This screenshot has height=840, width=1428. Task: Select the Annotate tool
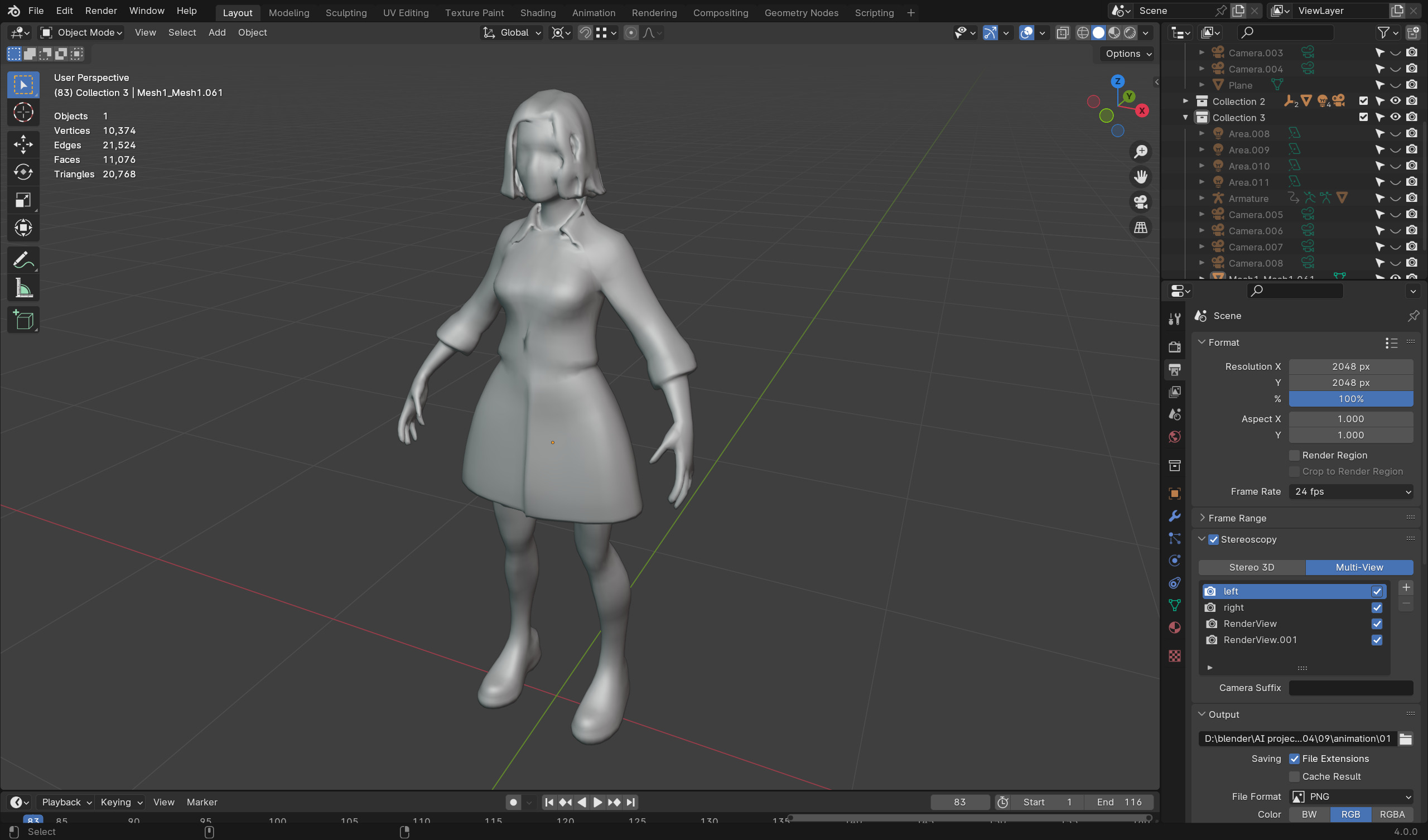click(x=23, y=260)
